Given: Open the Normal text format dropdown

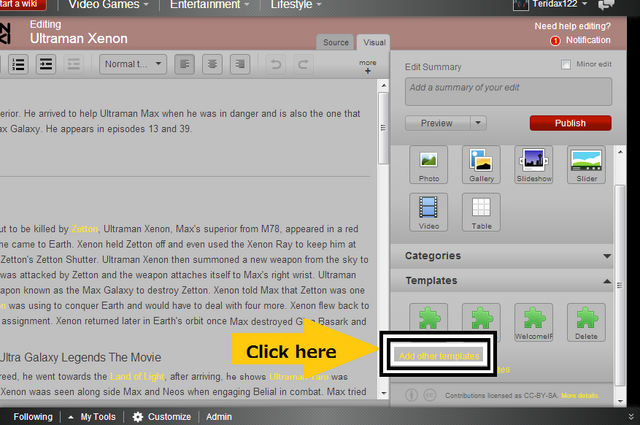Looking at the screenshot, I should click(133, 64).
